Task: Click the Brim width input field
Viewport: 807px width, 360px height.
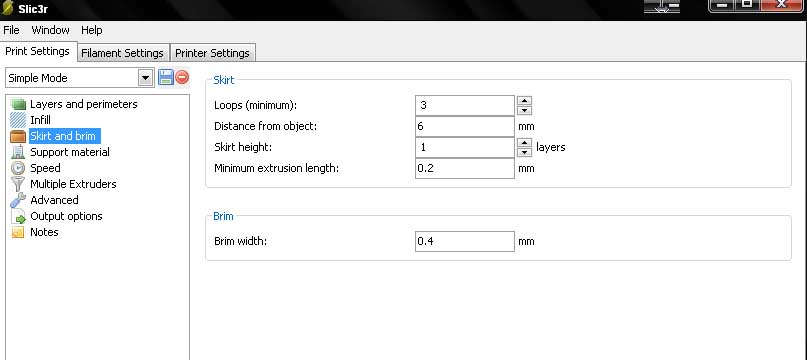Action: click(465, 242)
